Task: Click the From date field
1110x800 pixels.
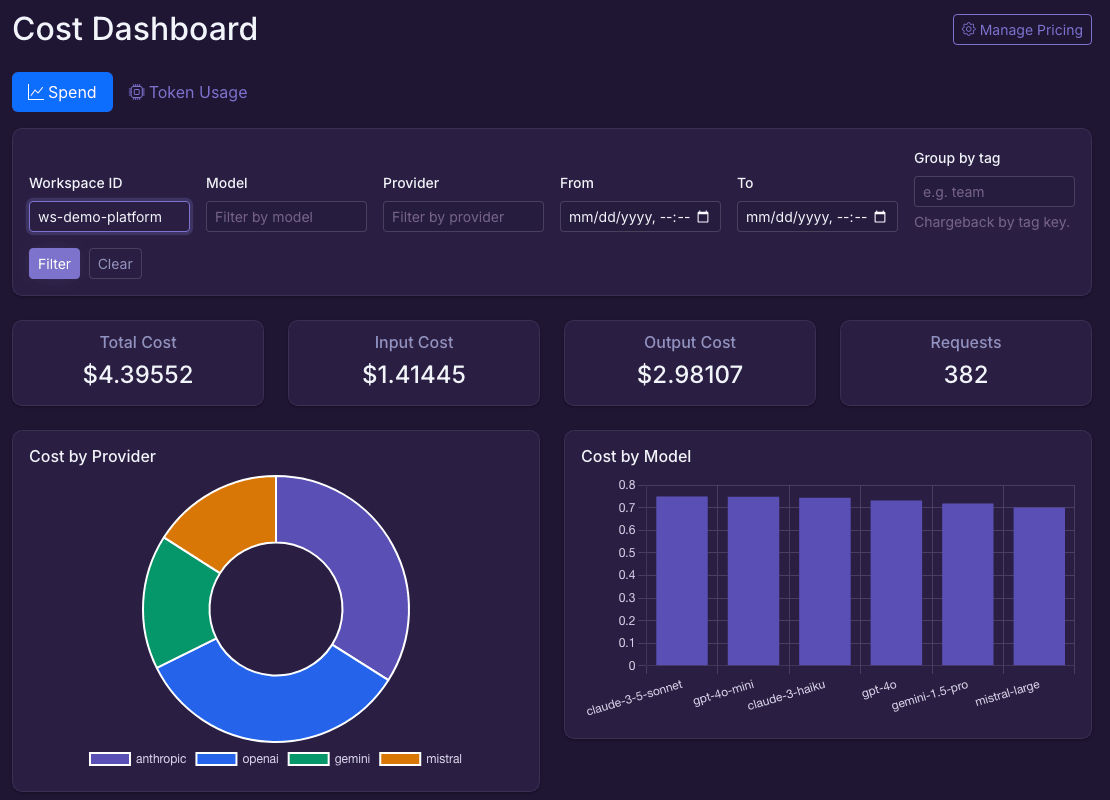Action: (640, 217)
